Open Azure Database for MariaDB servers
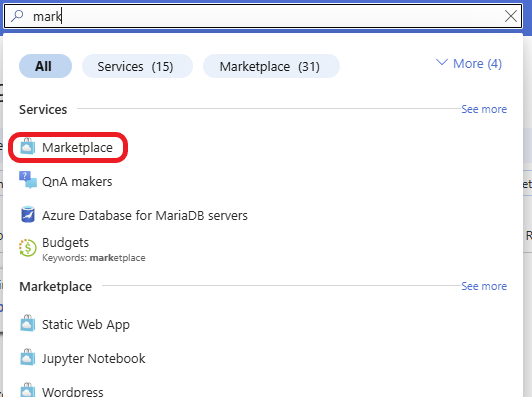 tap(145, 215)
